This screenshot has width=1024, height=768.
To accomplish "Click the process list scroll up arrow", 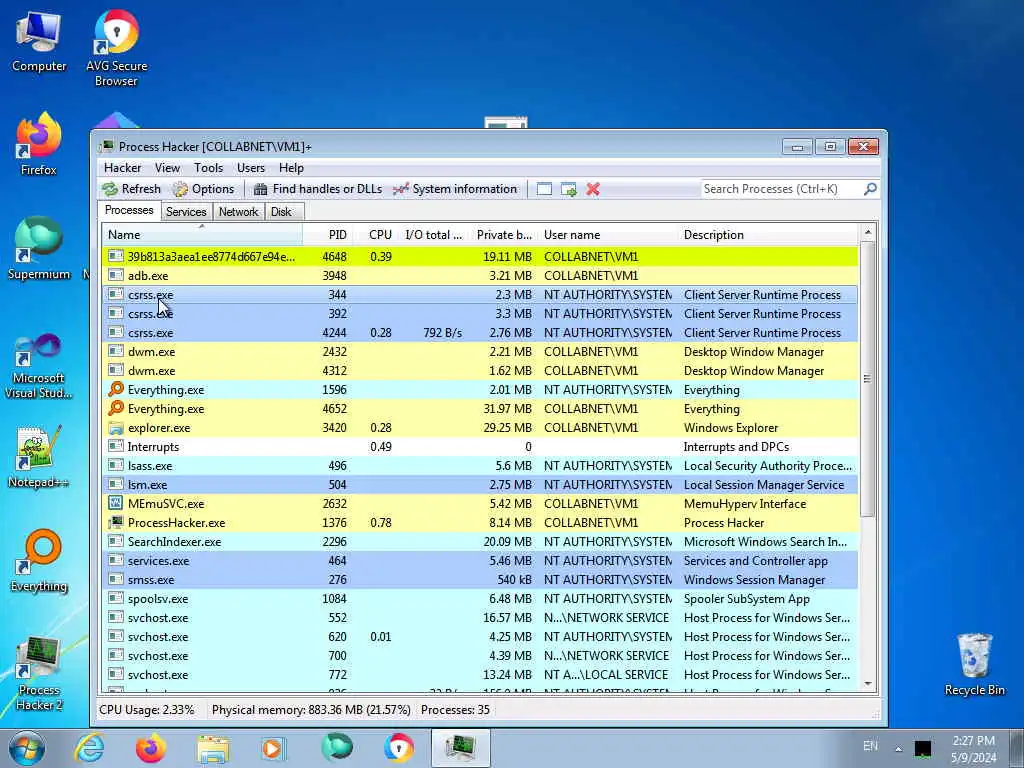I will [867, 232].
